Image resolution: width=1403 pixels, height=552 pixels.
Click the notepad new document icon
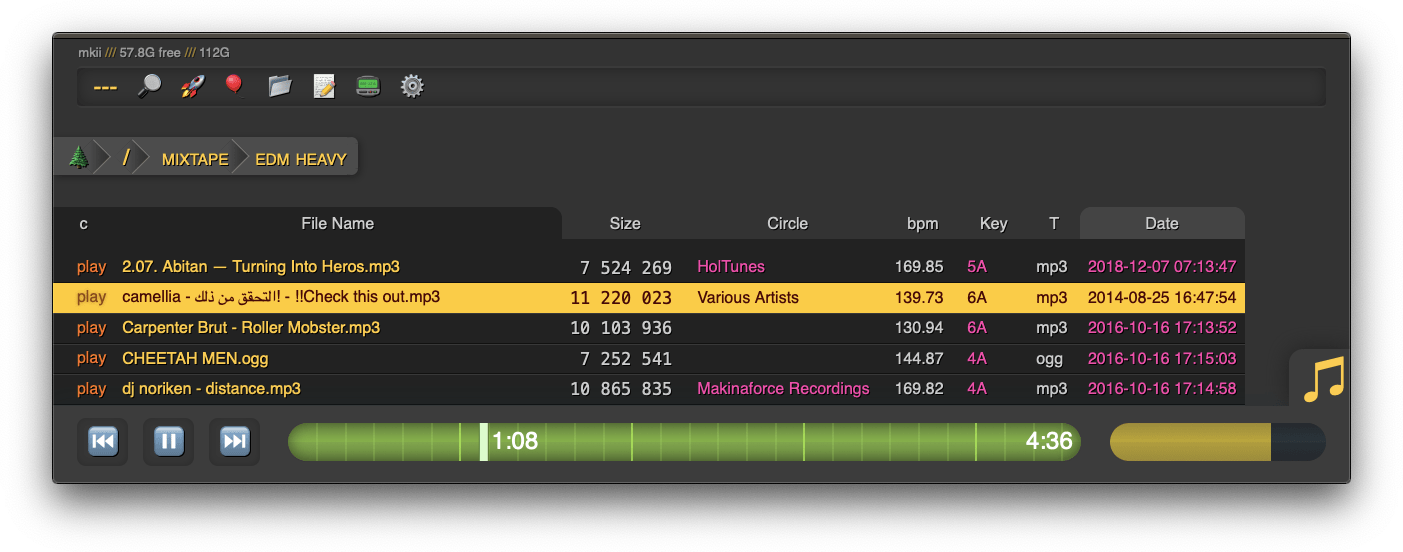[324, 86]
